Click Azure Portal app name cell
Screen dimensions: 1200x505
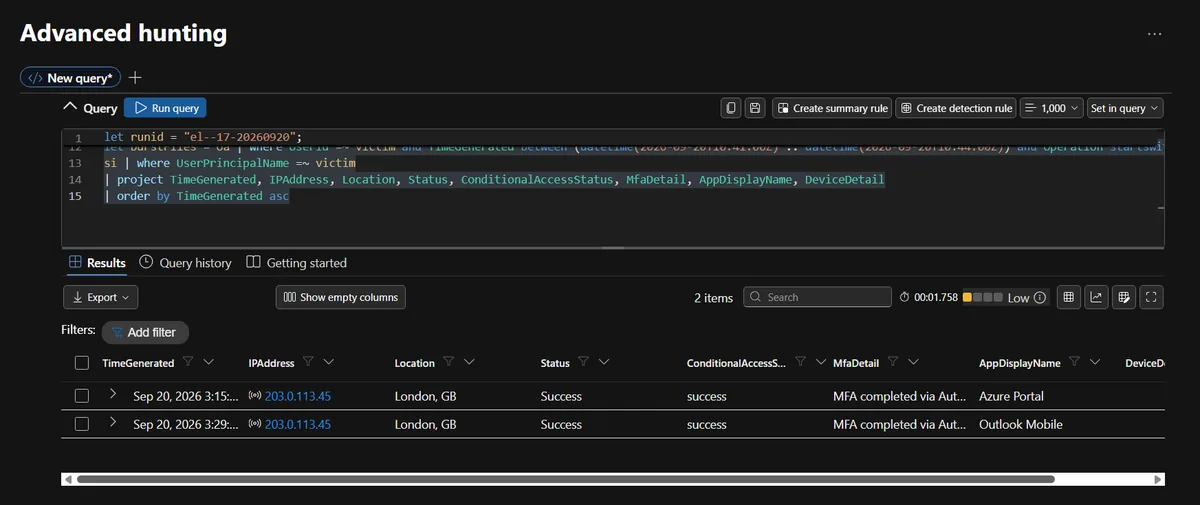1011,396
